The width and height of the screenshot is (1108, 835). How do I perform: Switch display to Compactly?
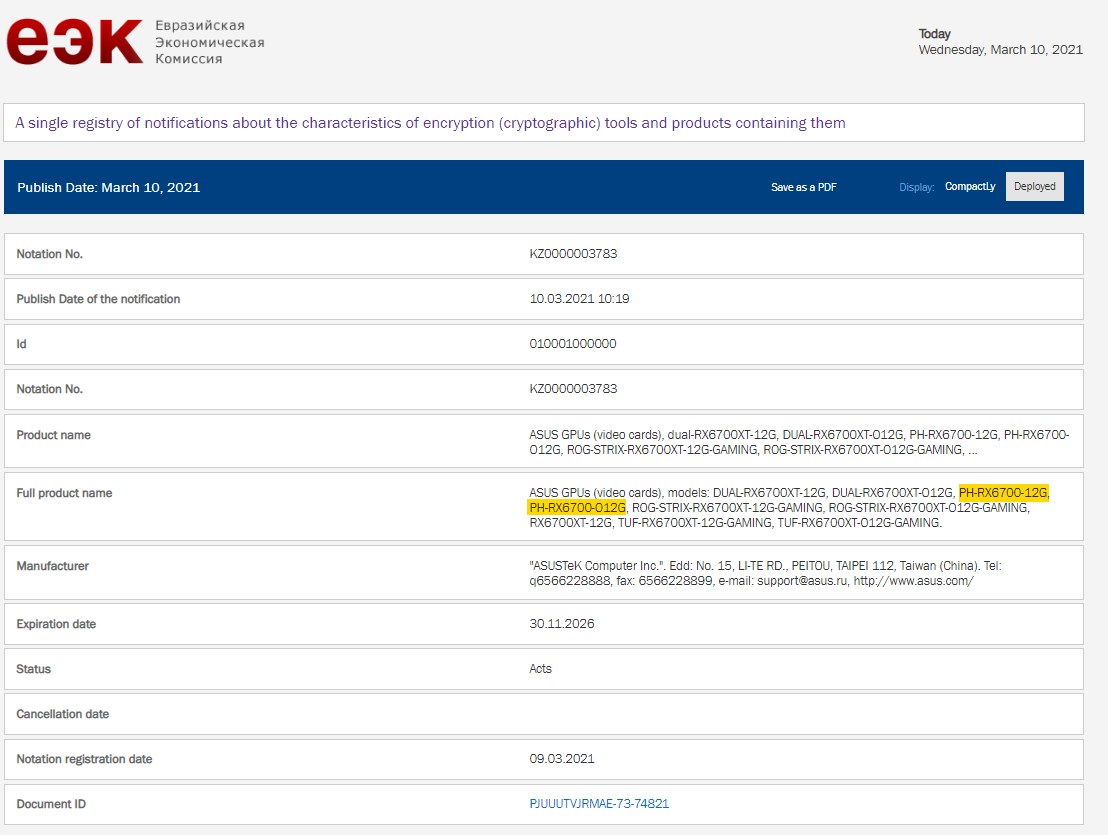[970, 186]
